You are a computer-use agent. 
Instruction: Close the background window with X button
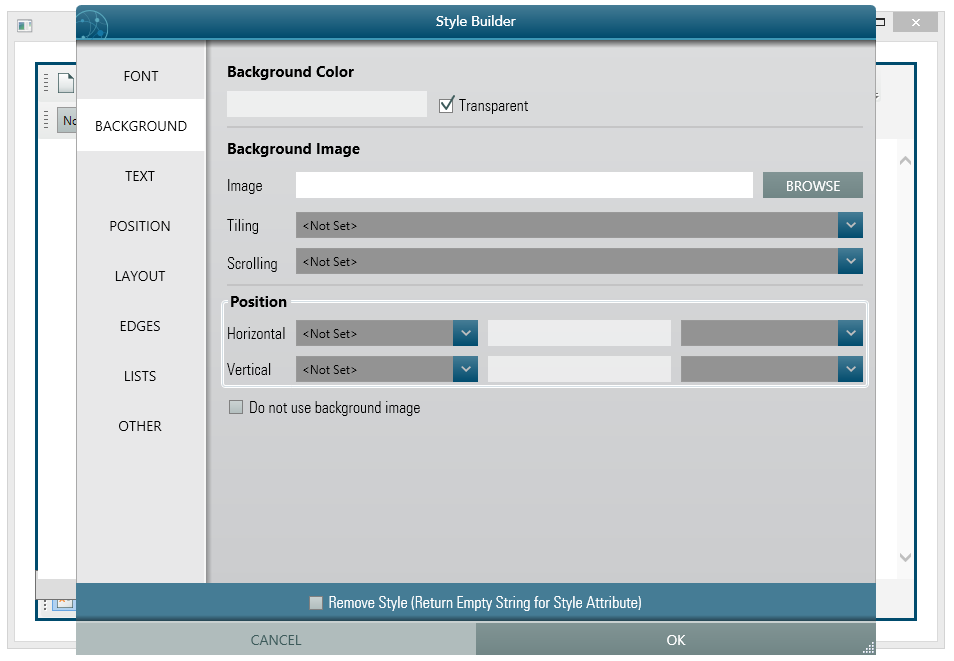point(915,22)
